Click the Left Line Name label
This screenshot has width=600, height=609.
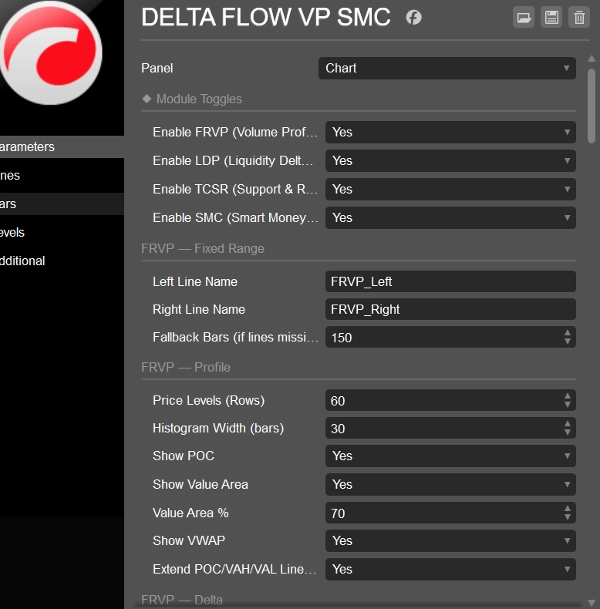[x=195, y=282]
